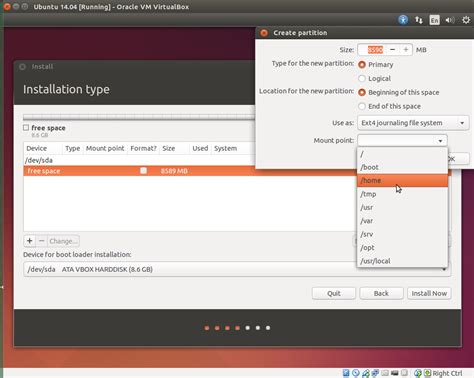Sort by Used column header
The height and width of the screenshot is (378, 474).
pos(200,148)
